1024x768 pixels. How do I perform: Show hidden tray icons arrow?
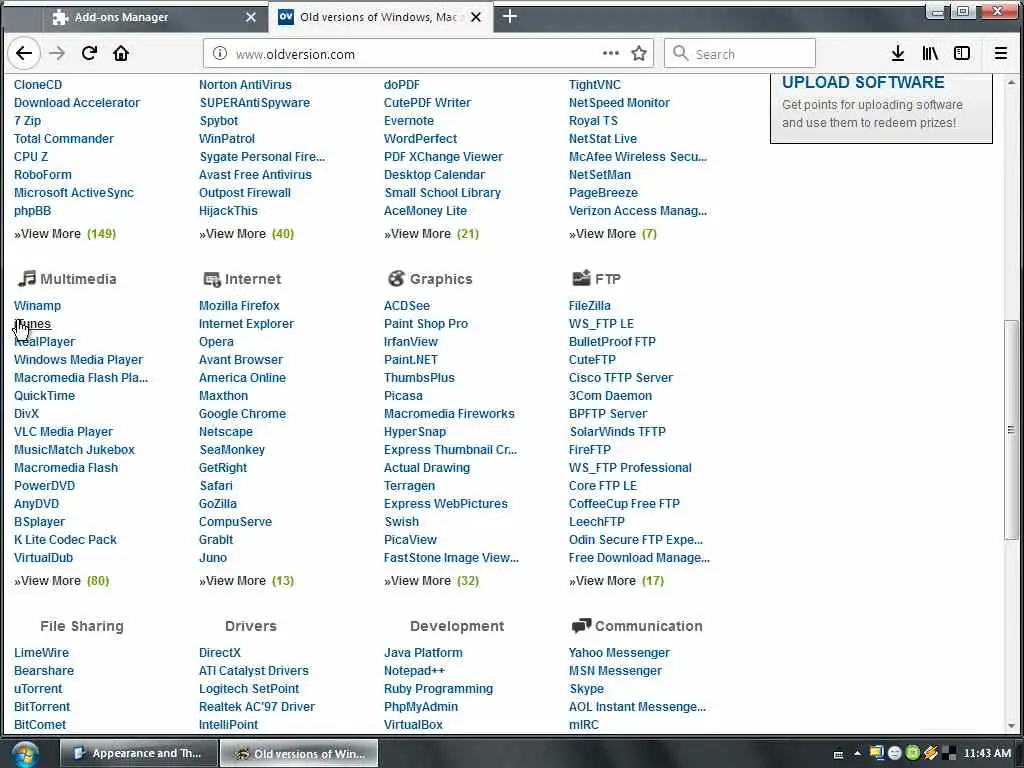click(x=857, y=754)
